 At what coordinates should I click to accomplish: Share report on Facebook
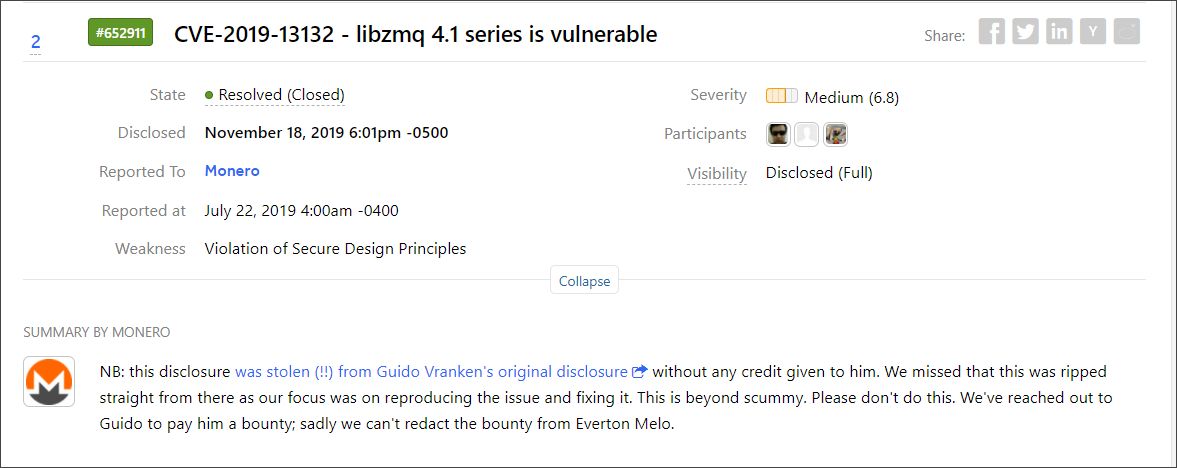coord(991,32)
